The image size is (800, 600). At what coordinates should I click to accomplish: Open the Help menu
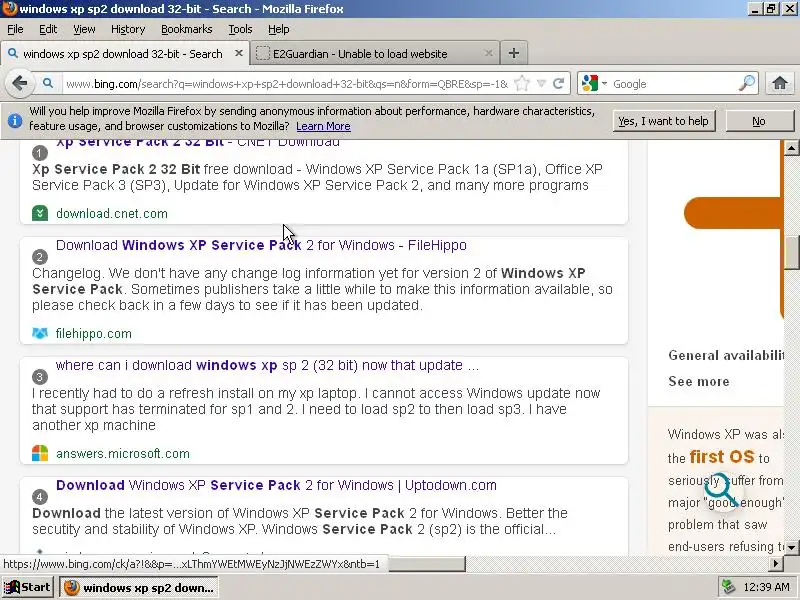[x=279, y=29]
